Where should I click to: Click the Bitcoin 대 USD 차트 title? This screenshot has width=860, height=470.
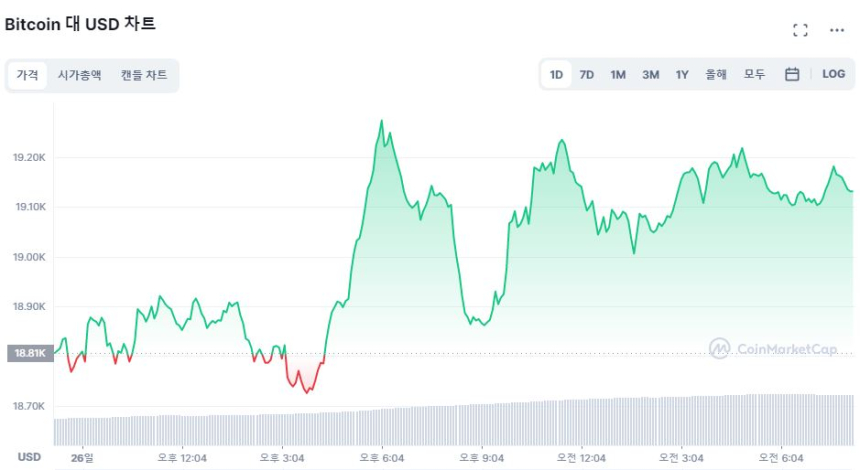click(80, 24)
